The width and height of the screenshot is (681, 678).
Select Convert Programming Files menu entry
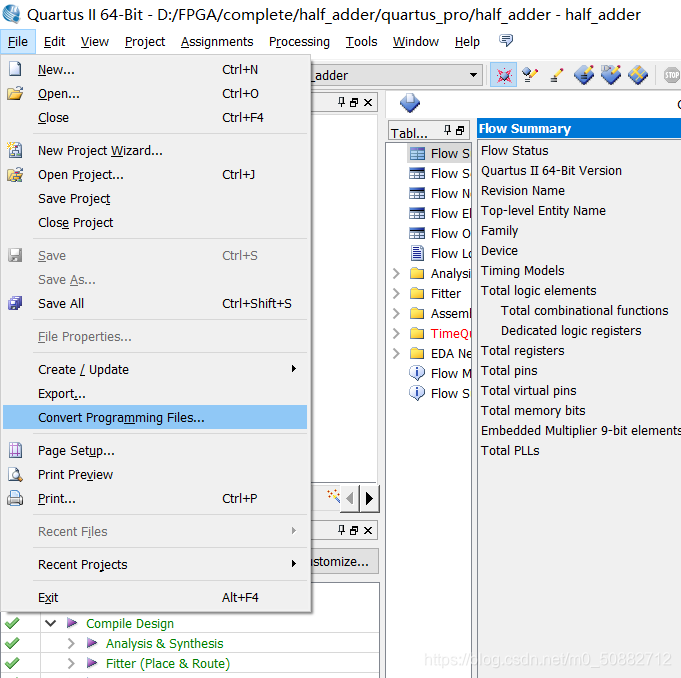(x=155, y=417)
